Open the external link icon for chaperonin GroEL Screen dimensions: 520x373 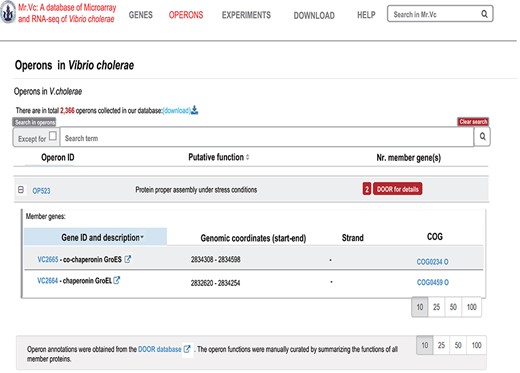click(x=116, y=280)
